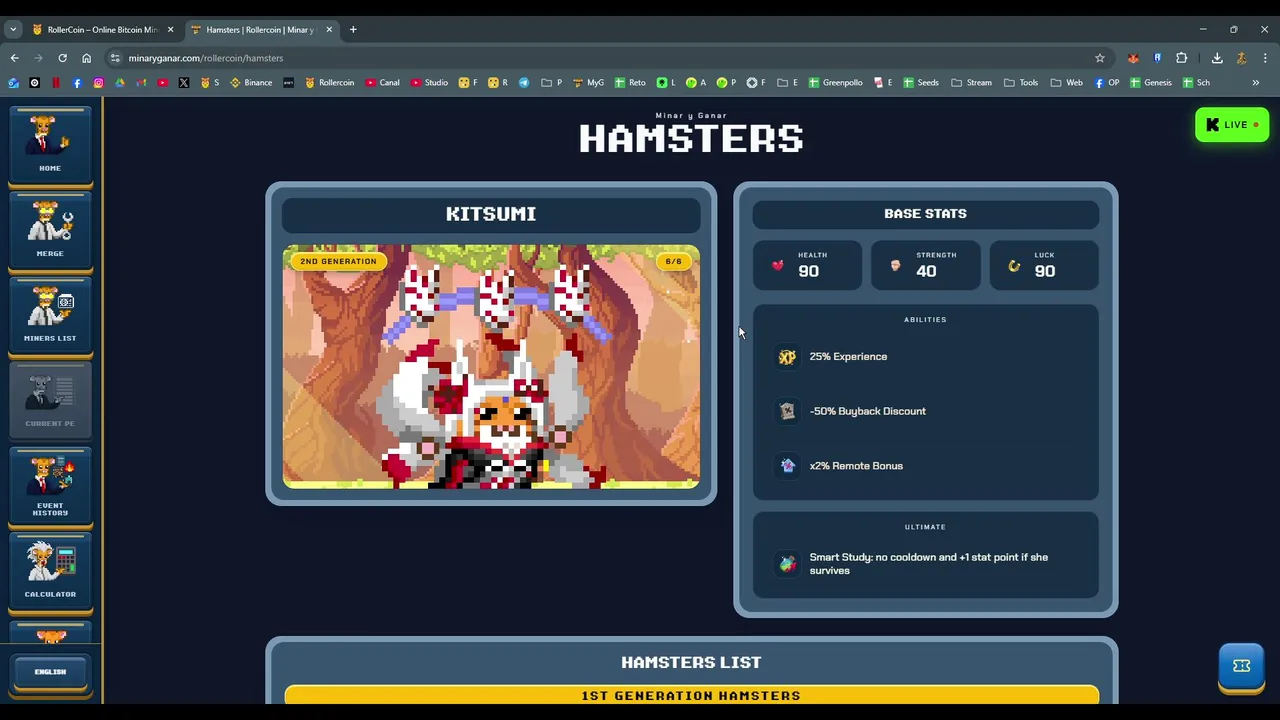Open the site information icon
Image resolution: width=1280 pixels, height=720 pixels.
tap(115, 58)
